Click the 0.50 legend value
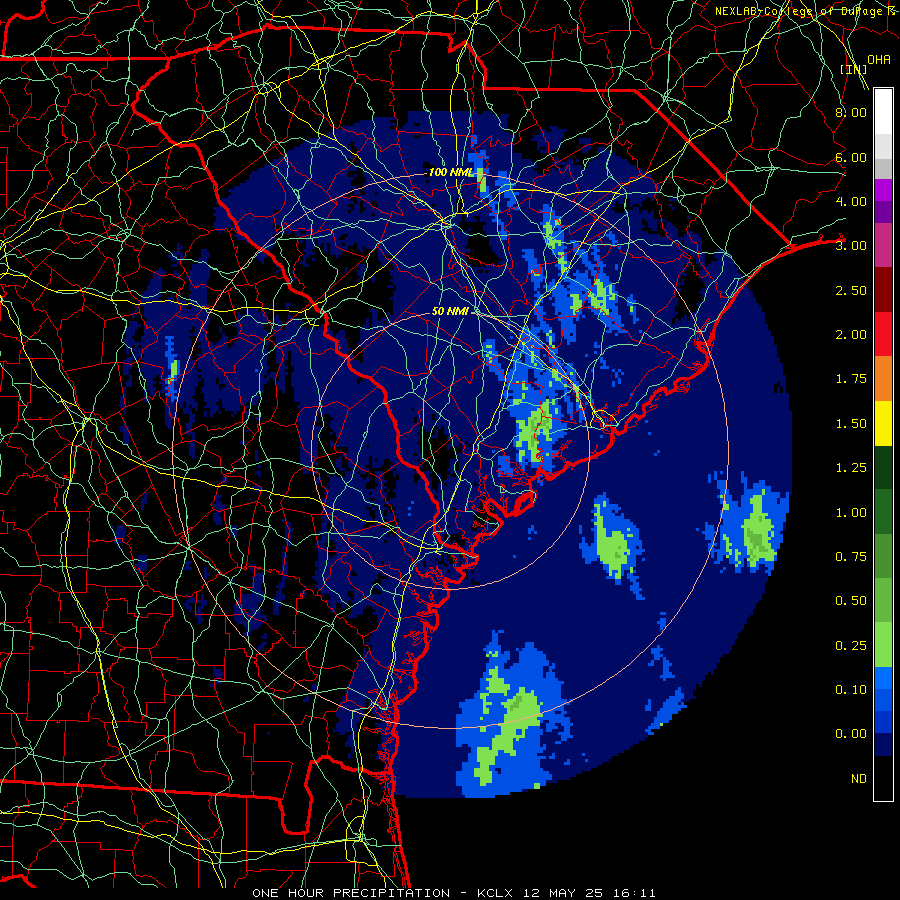 click(x=851, y=601)
